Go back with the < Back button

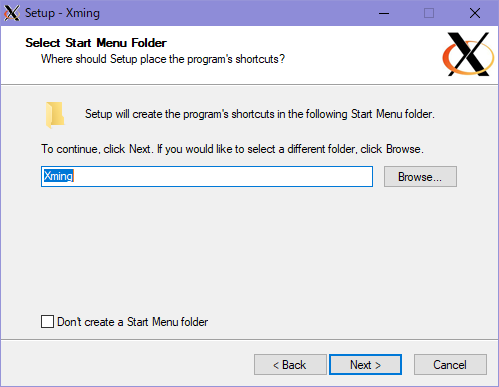tap(290, 365)
